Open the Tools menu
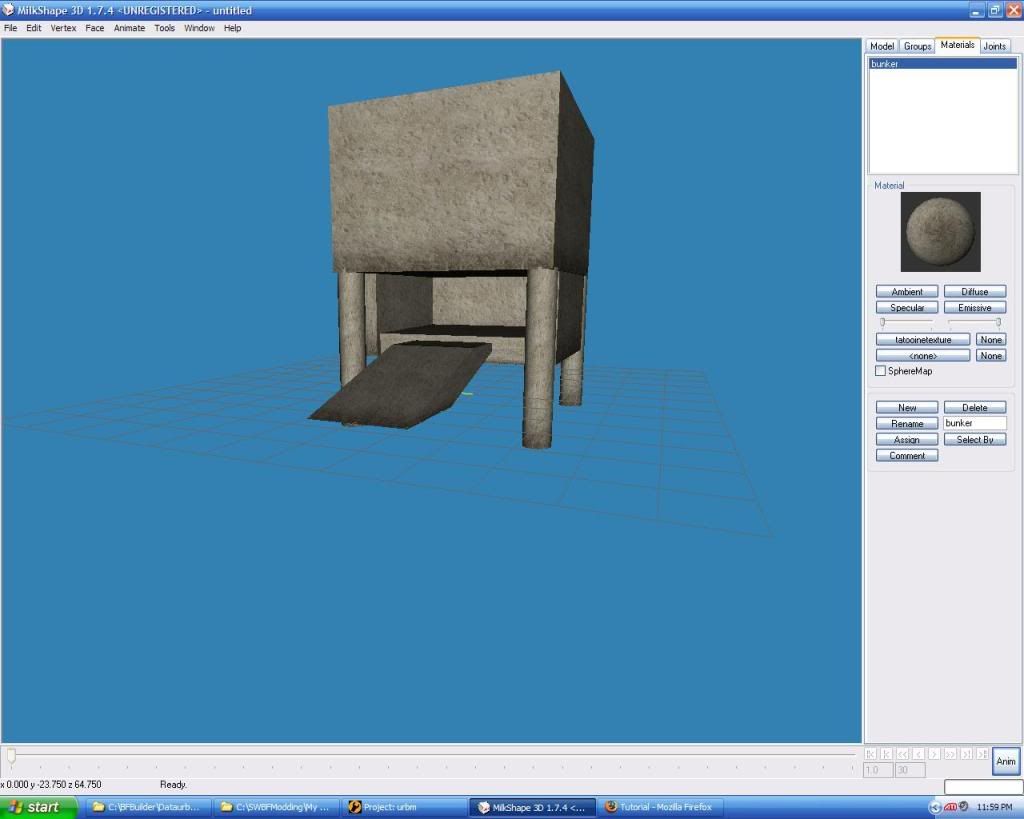The width and height of the screenshot is (1024, 819). click(x=165, y=28)
